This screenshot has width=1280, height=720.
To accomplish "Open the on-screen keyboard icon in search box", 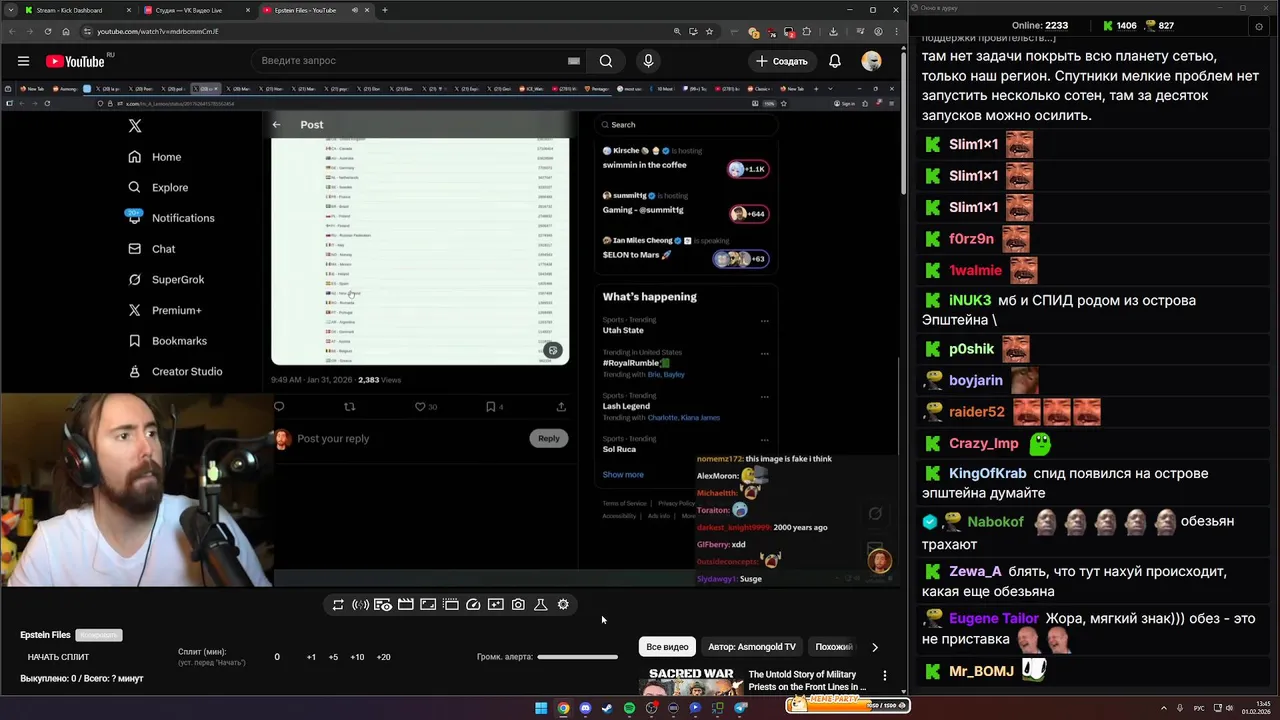I will pos(574,61).
